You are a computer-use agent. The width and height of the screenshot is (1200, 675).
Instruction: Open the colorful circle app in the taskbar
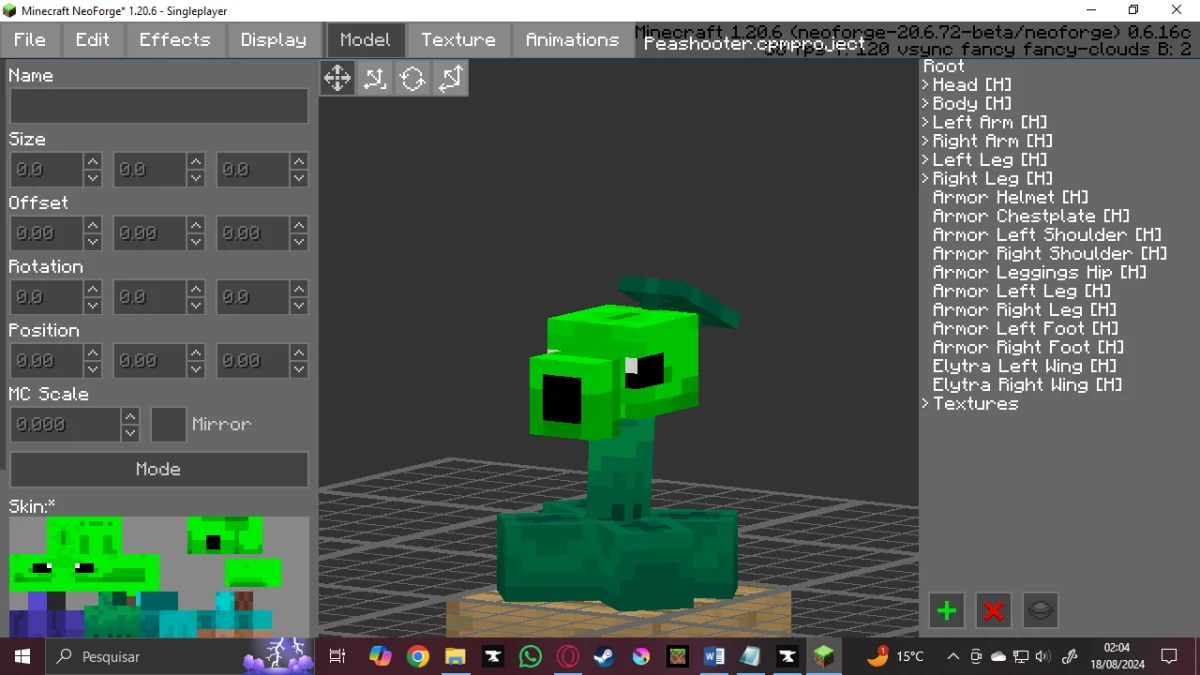click(641, 656)
